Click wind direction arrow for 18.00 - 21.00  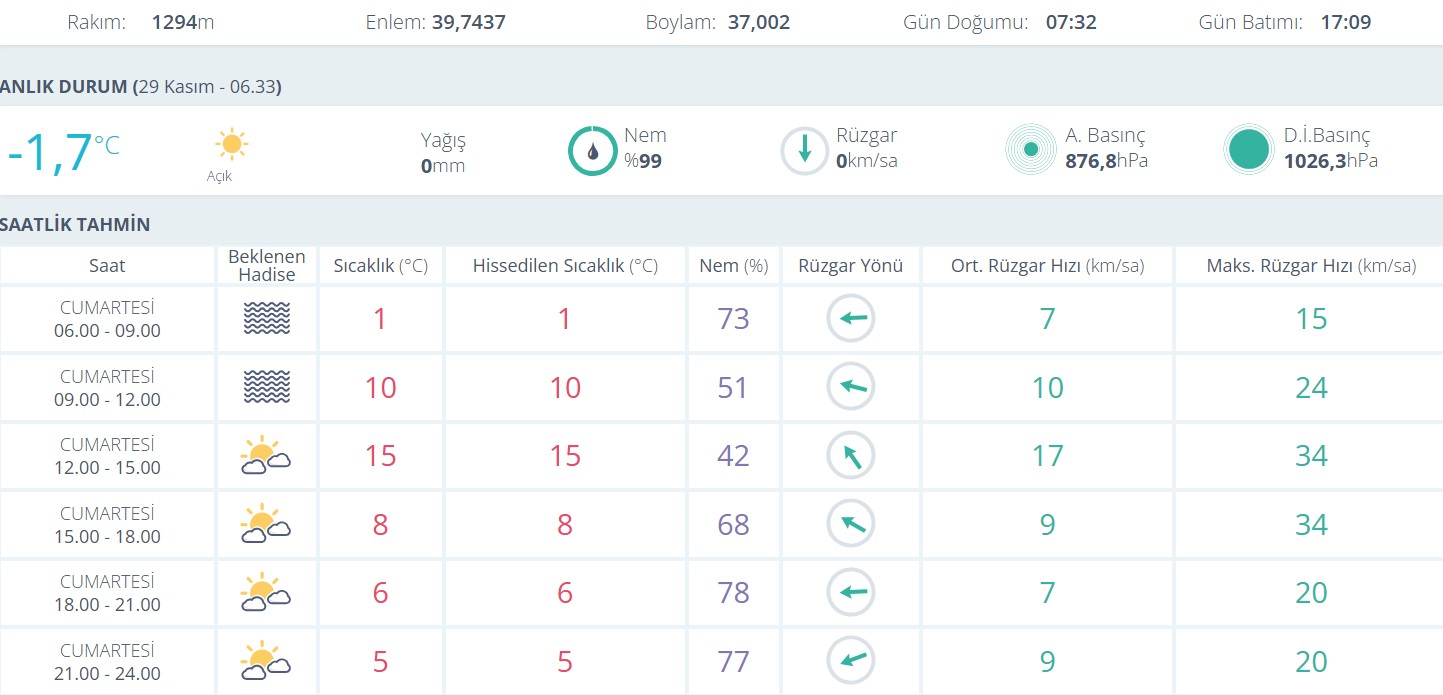click(x=851, y=592)
